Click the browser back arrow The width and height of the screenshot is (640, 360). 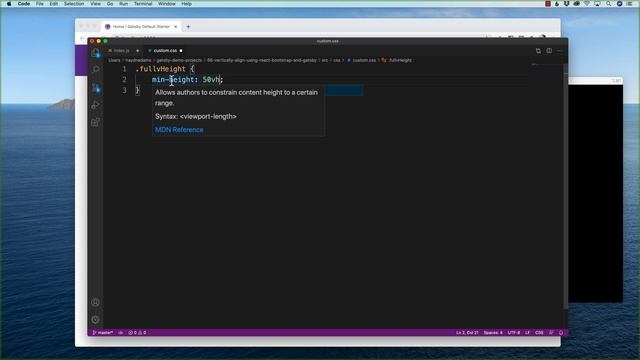[x=82, y=38]
